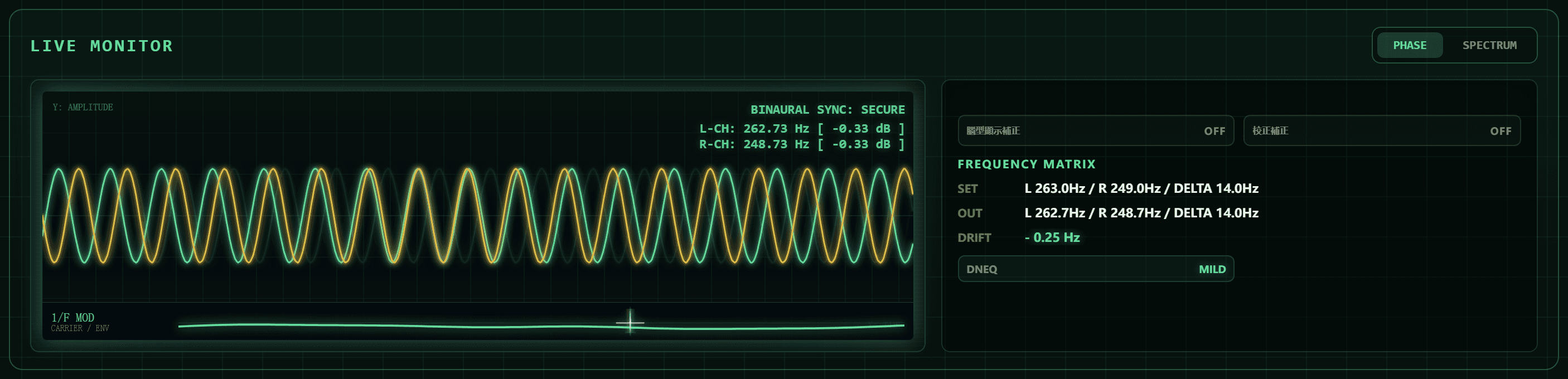Cycle the DNEQ MILD setting
This screenshot has width=1568, height=379.
(x=1096, y=269)
